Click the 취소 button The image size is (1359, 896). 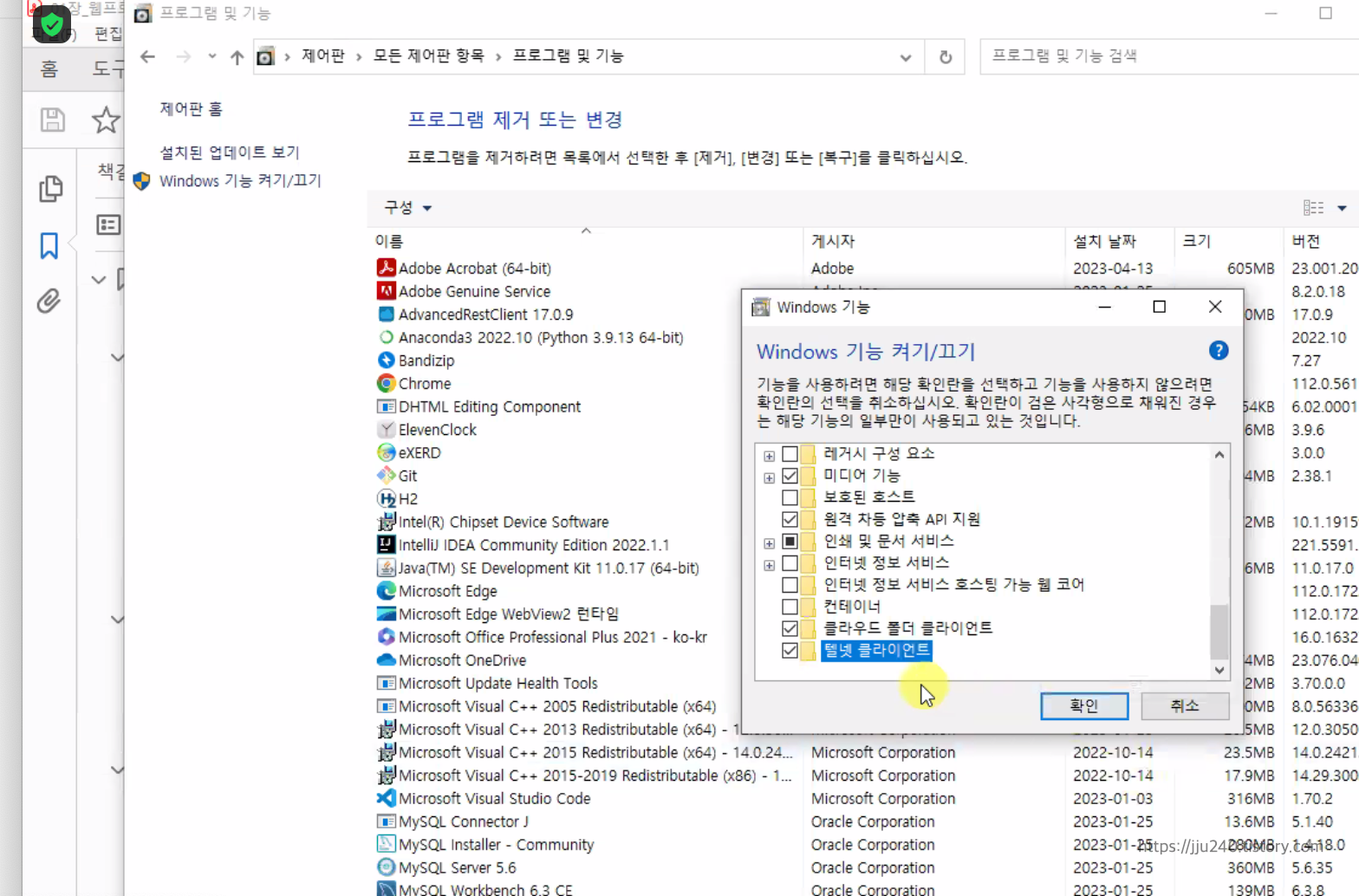[x=1185, y=705]
